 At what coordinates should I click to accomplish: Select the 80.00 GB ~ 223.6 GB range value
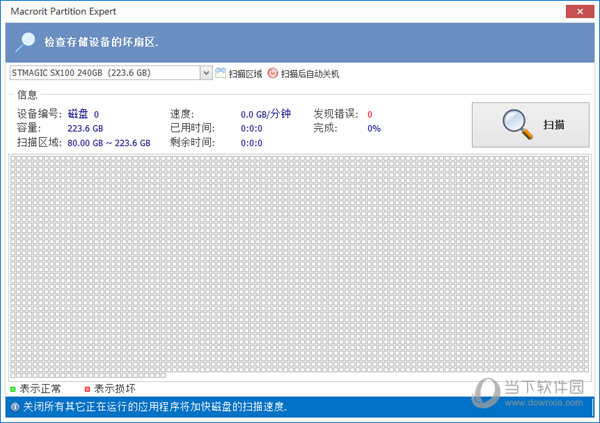pyautogui.click(x=109, y=143)
